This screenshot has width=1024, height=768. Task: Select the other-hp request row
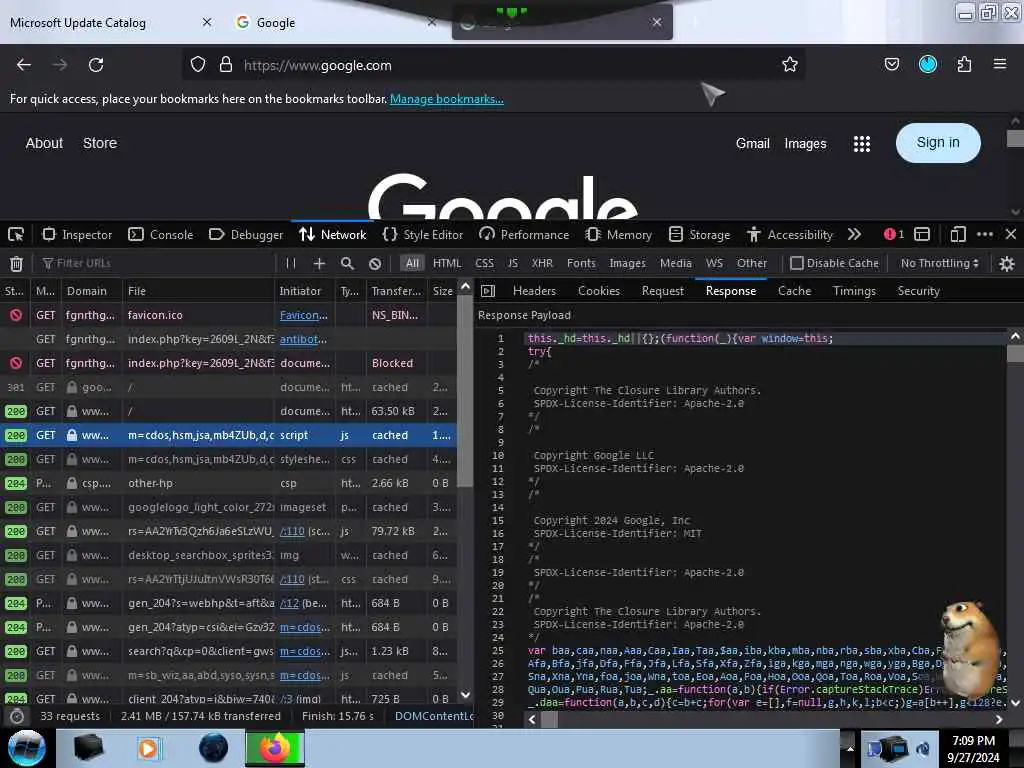(x=229, y=483)
